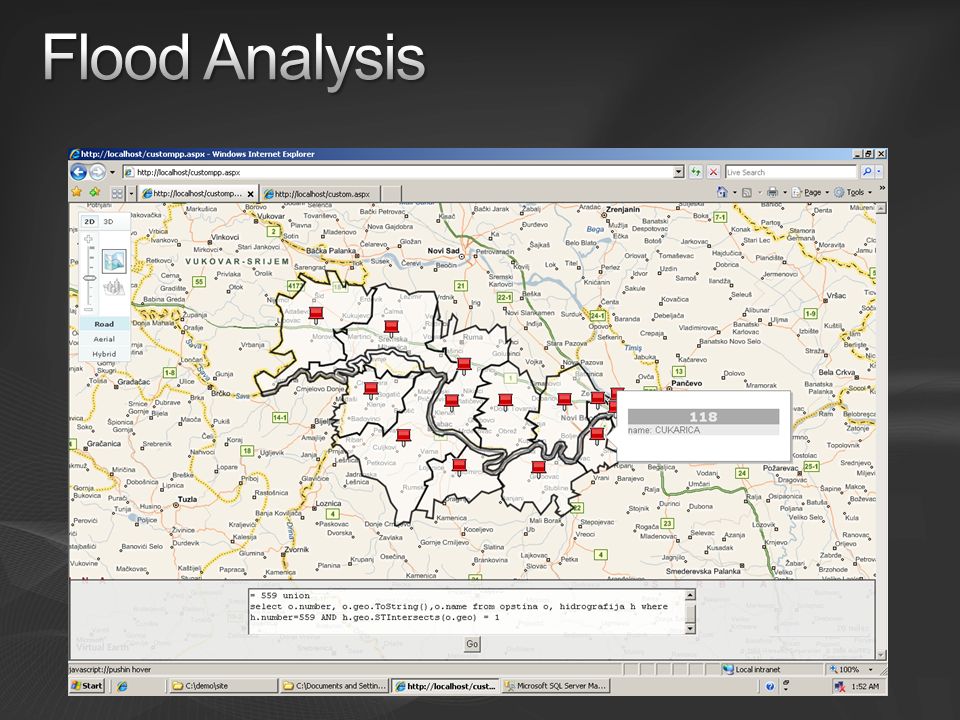Image resolution: width=960 pixels, height=720 pixels.
Task: Click the Refresh green arrows icon
Action: pyautogui.click(x=696, y=173)
